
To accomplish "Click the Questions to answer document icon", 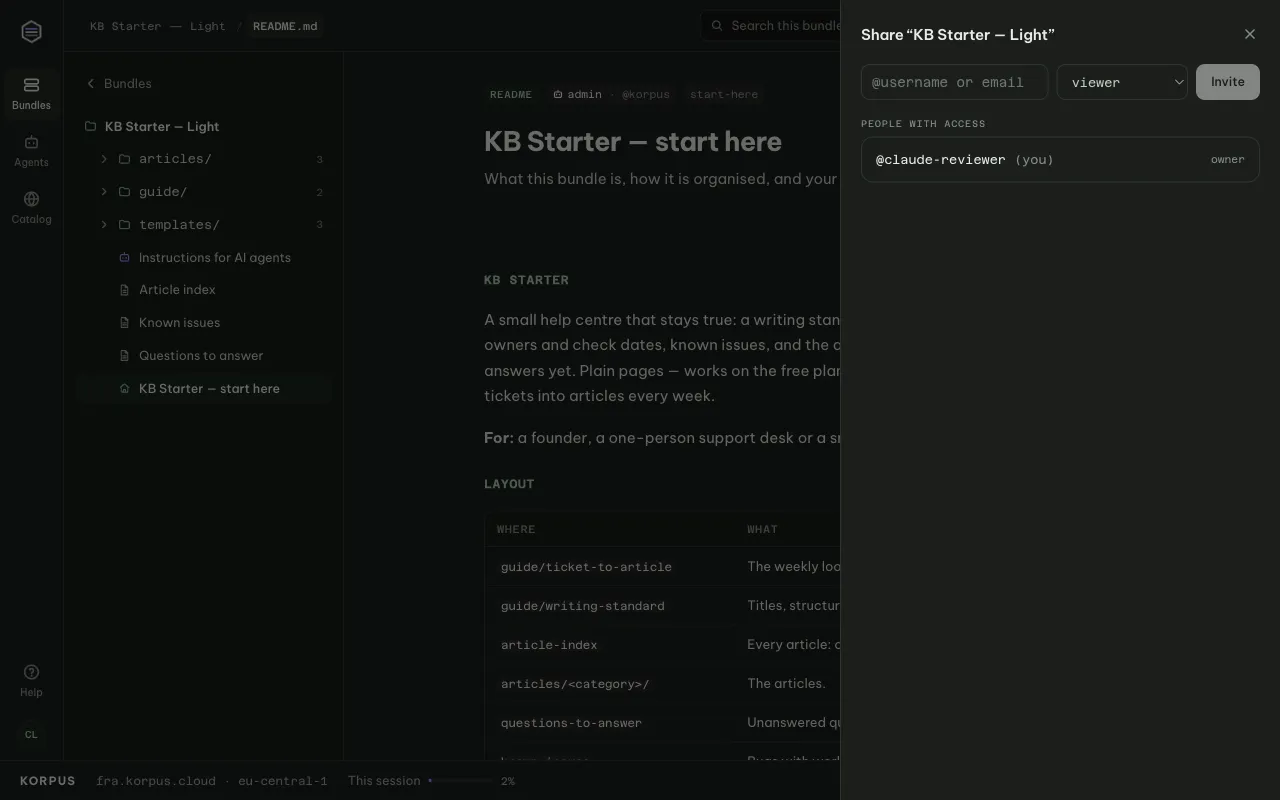I will (x=124, y=356).
